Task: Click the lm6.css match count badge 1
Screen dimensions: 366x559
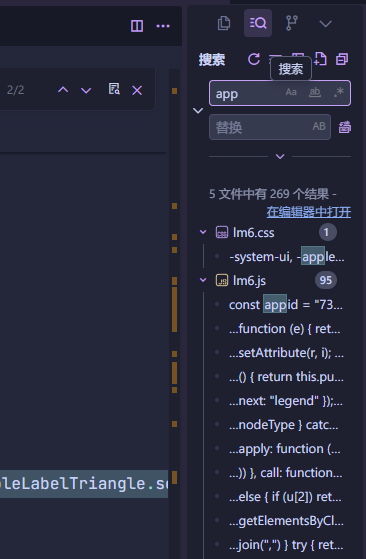Action: [326, 232]
